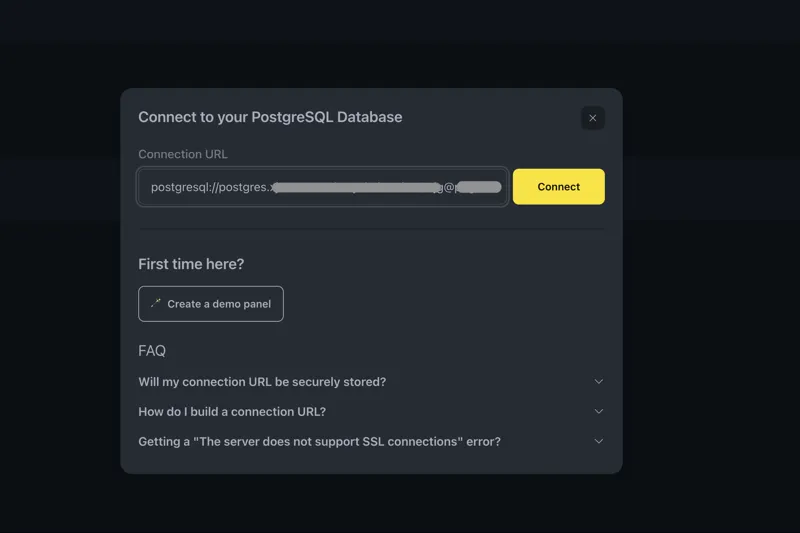Click the divider line below the Connection URL field
Screen dimensions: 800x533
pyautogui.click(x=371, y=229)
